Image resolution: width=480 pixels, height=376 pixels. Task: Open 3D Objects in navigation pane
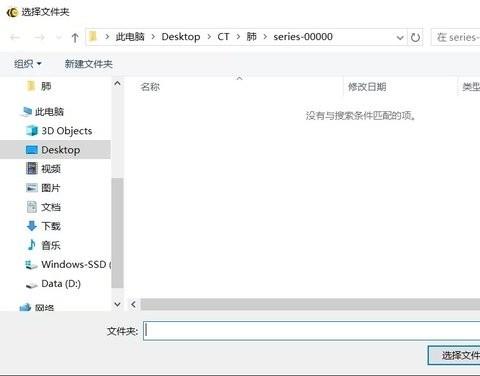(x=59, y=131)
